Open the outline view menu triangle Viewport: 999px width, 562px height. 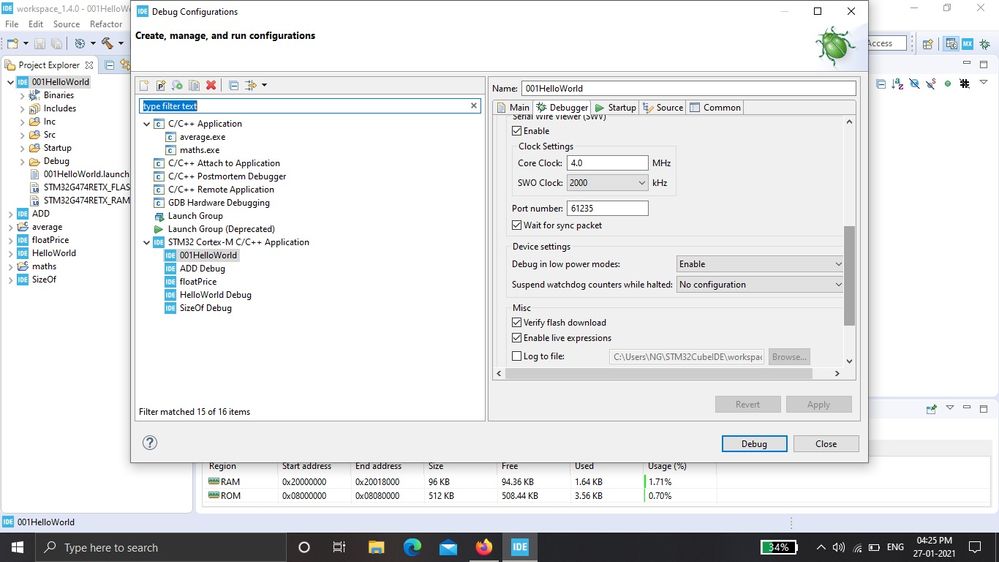(x=984, y=83)
